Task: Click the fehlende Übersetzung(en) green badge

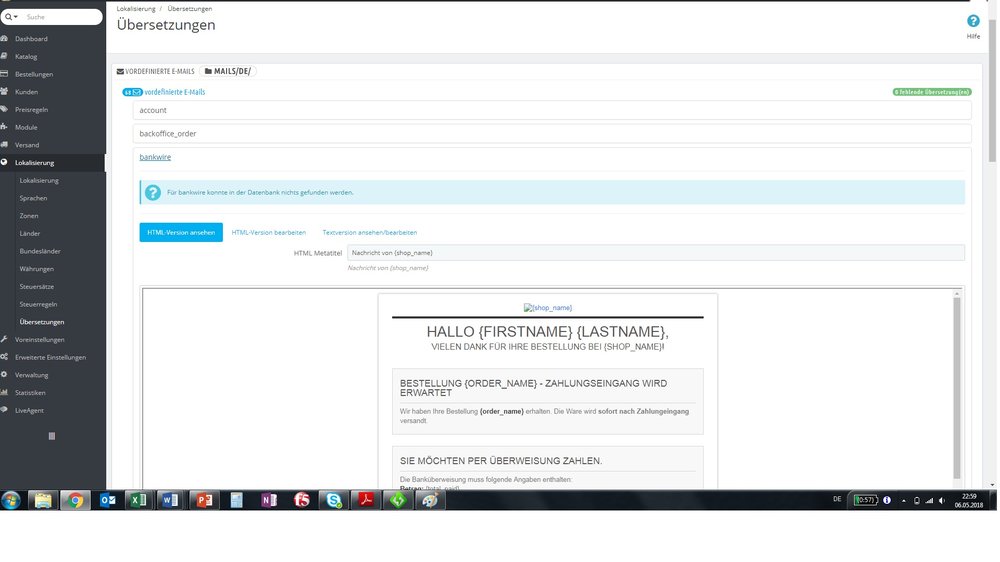Action: [932, 92]
